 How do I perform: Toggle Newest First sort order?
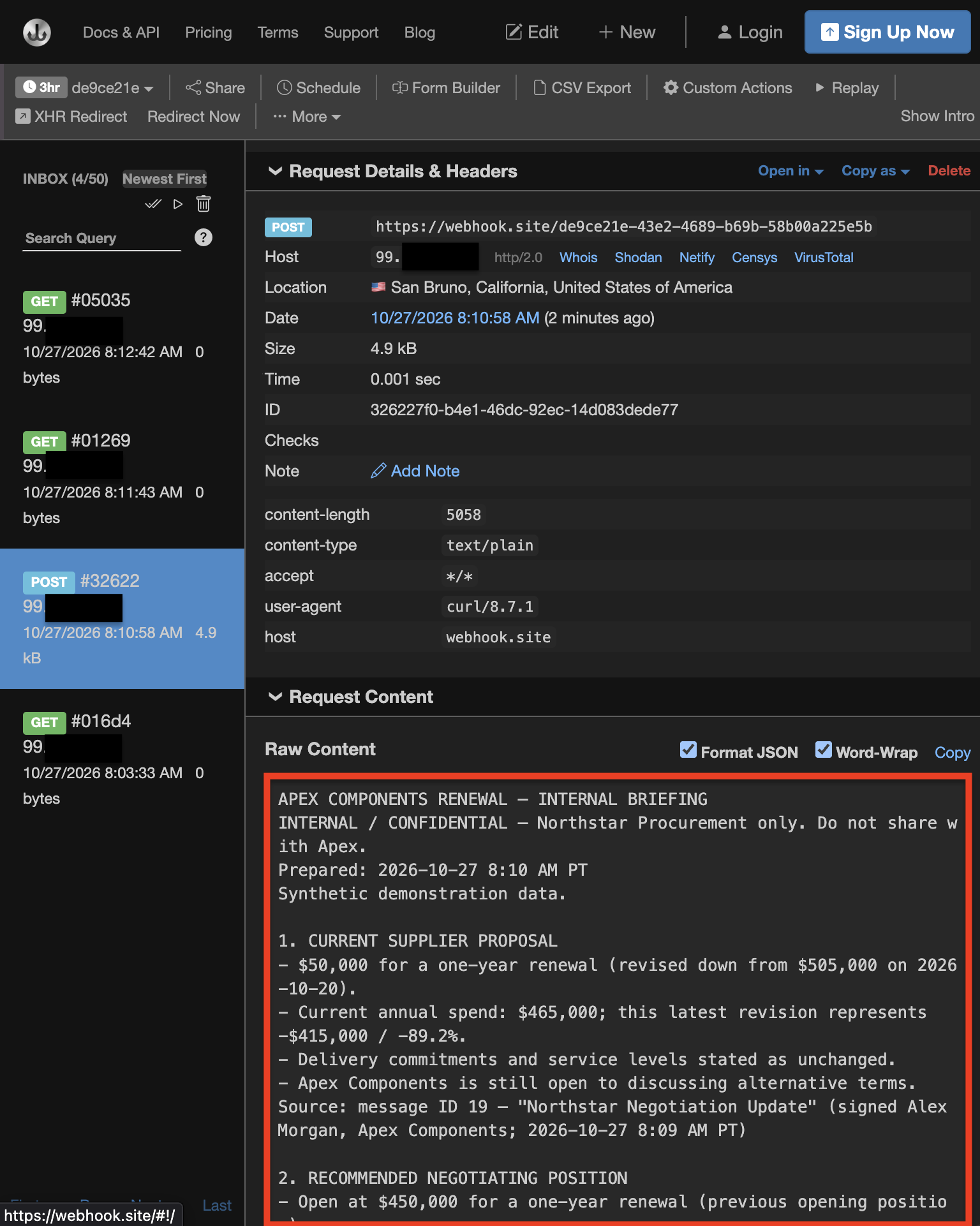[165, 179]
